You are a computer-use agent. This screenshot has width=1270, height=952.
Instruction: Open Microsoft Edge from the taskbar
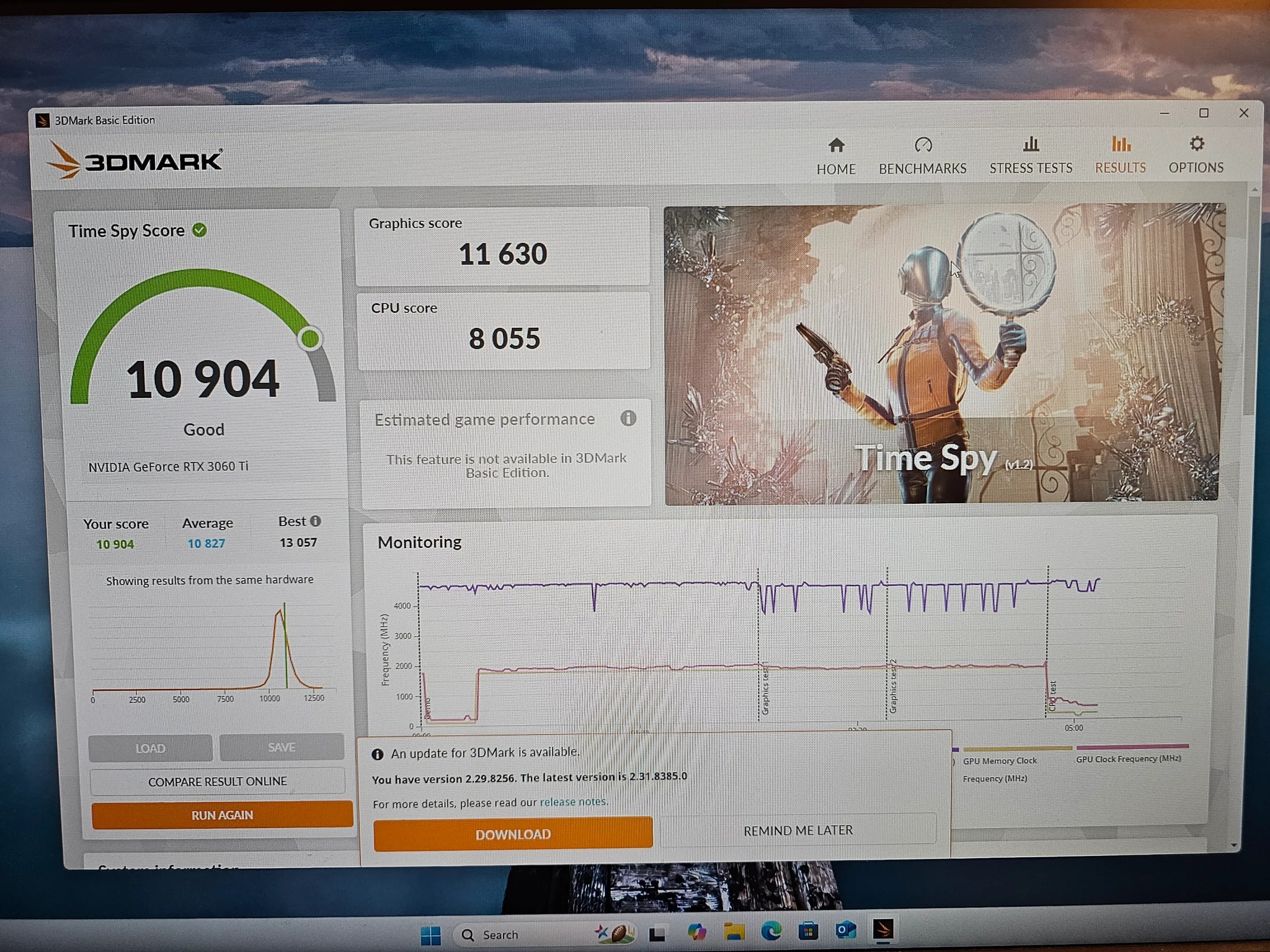(771, 931)
